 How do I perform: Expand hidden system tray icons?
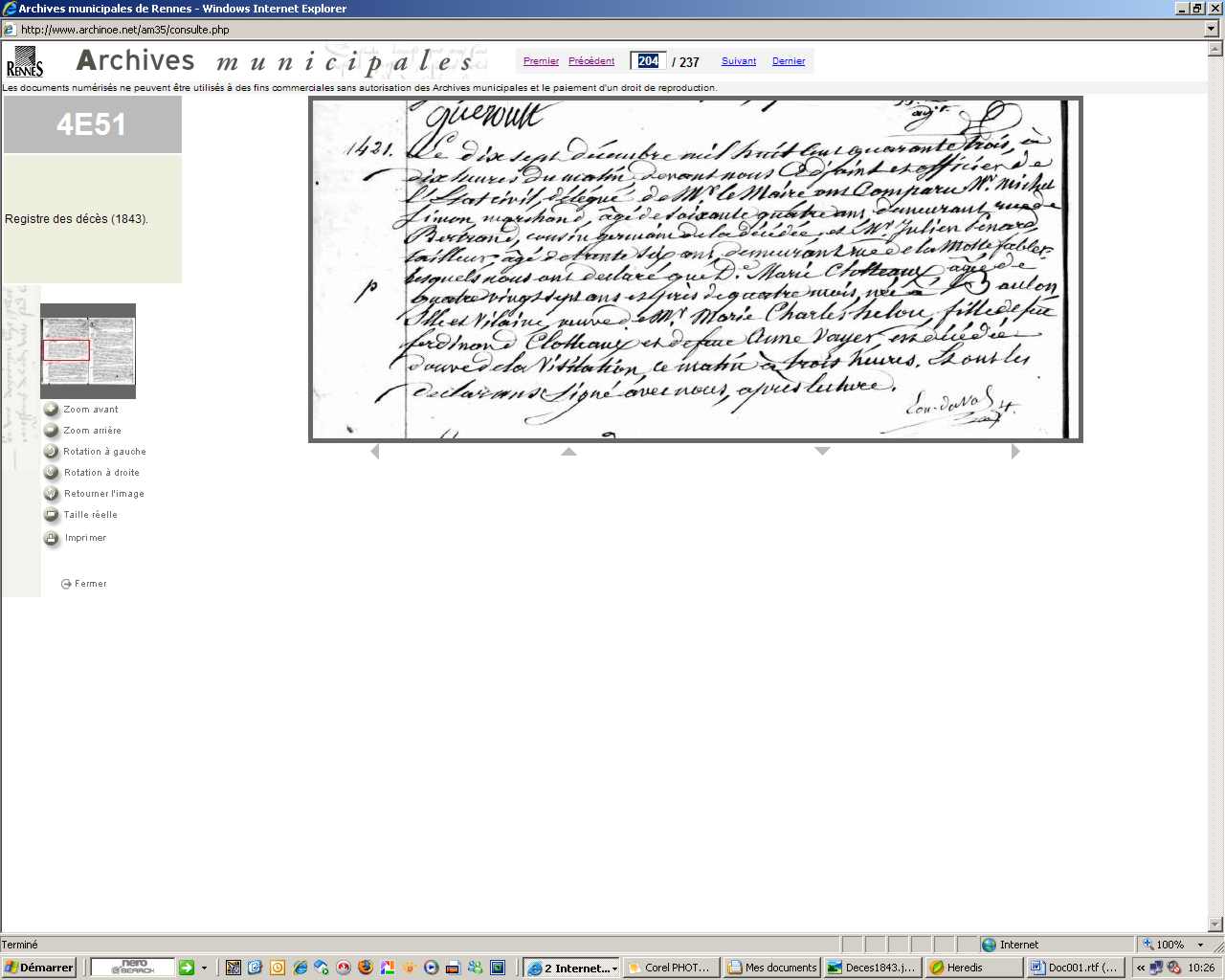tap(1141, 968)
